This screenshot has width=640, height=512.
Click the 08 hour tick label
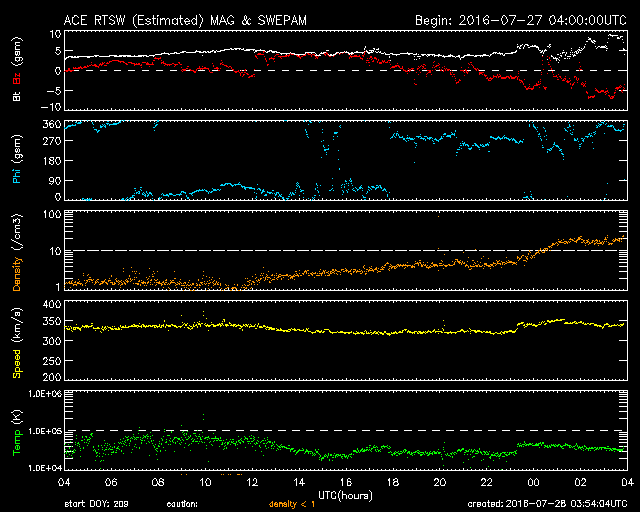pos(158,482)
